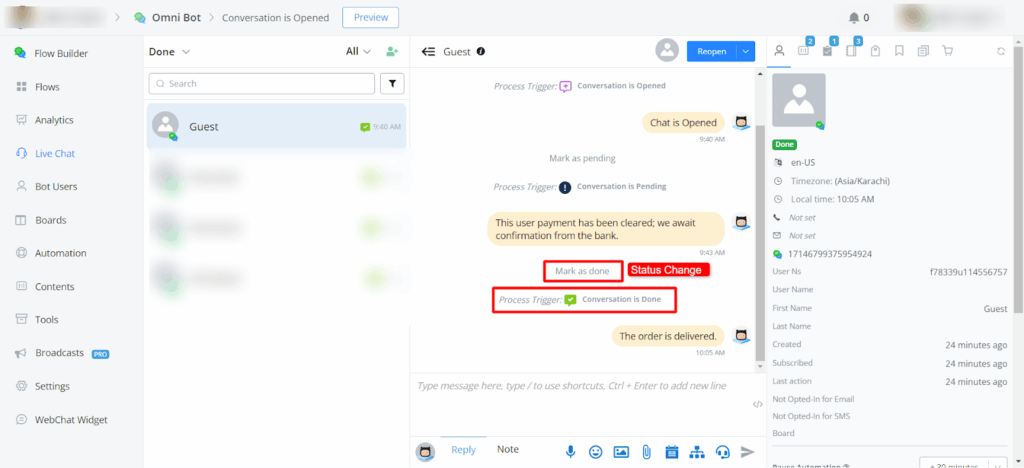Open the emoji picker
1024x468 pixels.
tap(596, 451)
